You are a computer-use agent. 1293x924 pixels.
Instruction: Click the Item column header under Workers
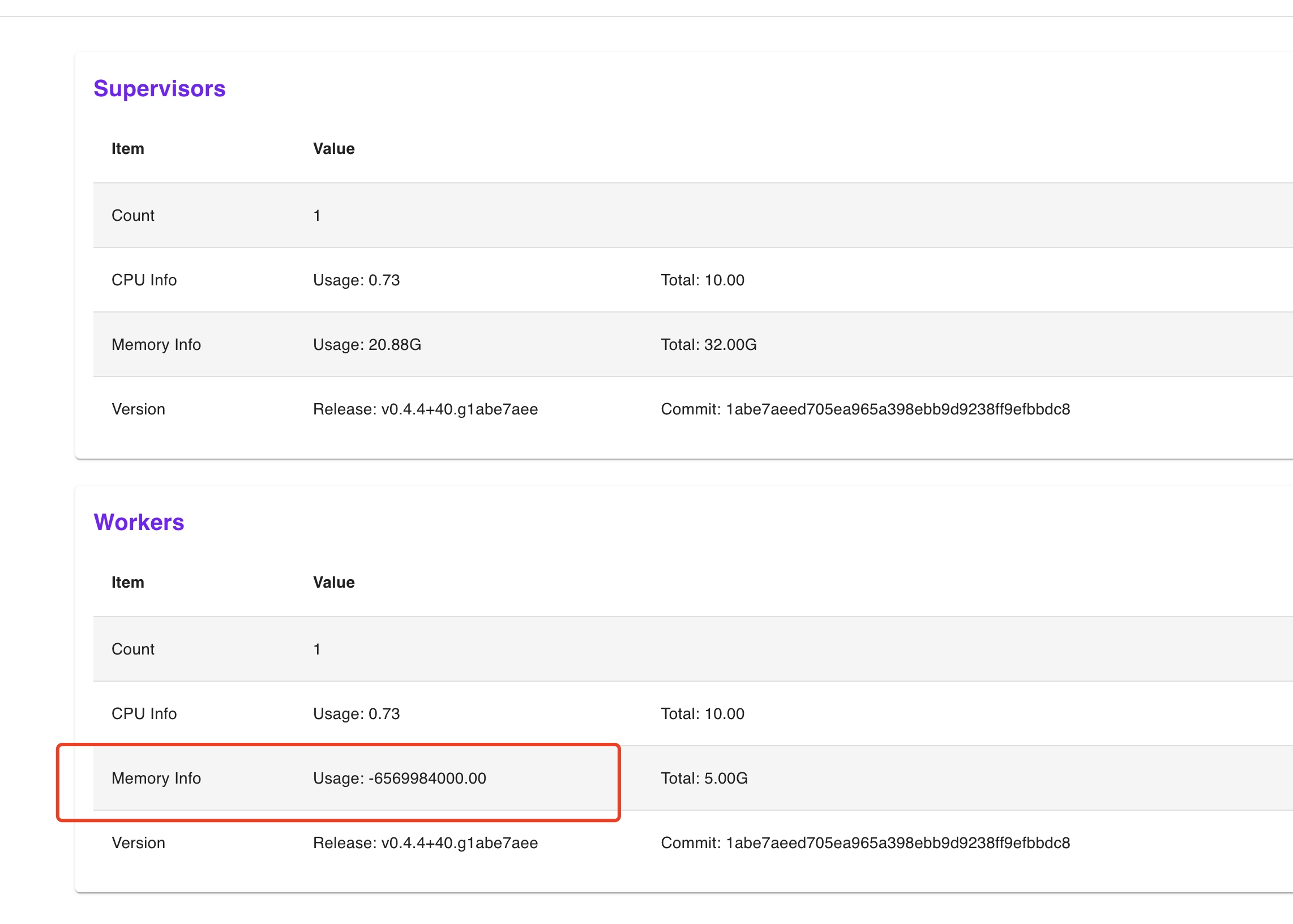point(127,582)
